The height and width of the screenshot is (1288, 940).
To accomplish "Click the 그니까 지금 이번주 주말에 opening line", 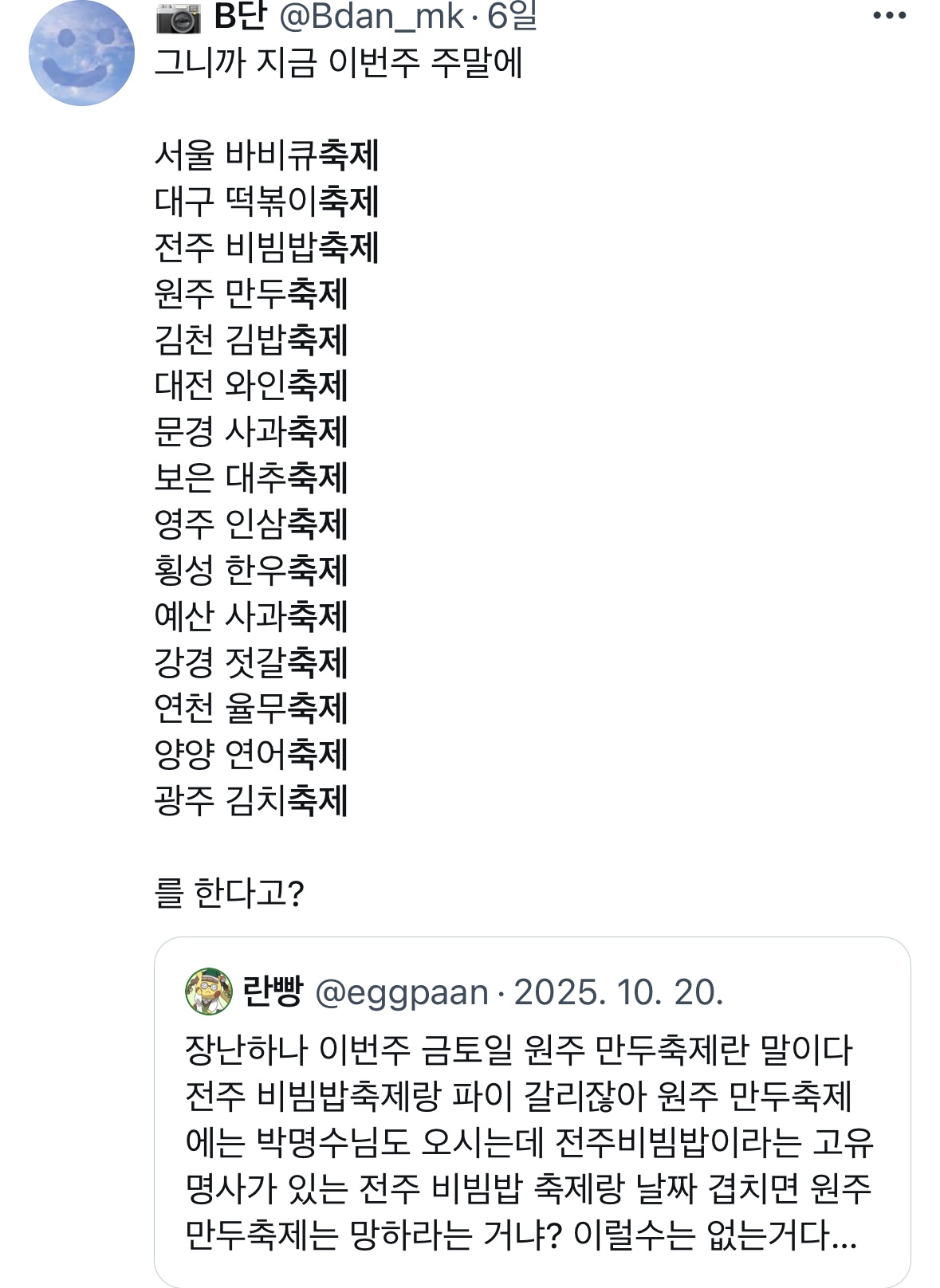I will coord(338,62).
